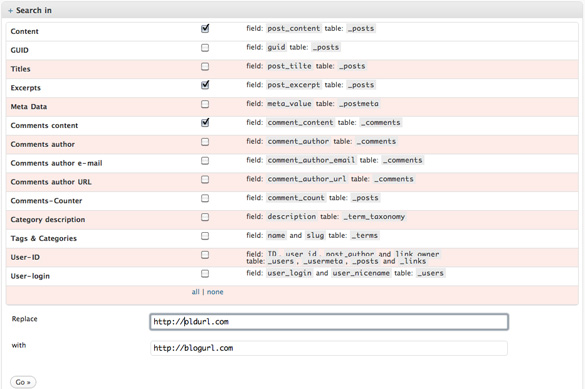The height and width of the screenshot is (389, 585).
Task: Click the 'all' link to select everything
Action: [x=195, y=292]
